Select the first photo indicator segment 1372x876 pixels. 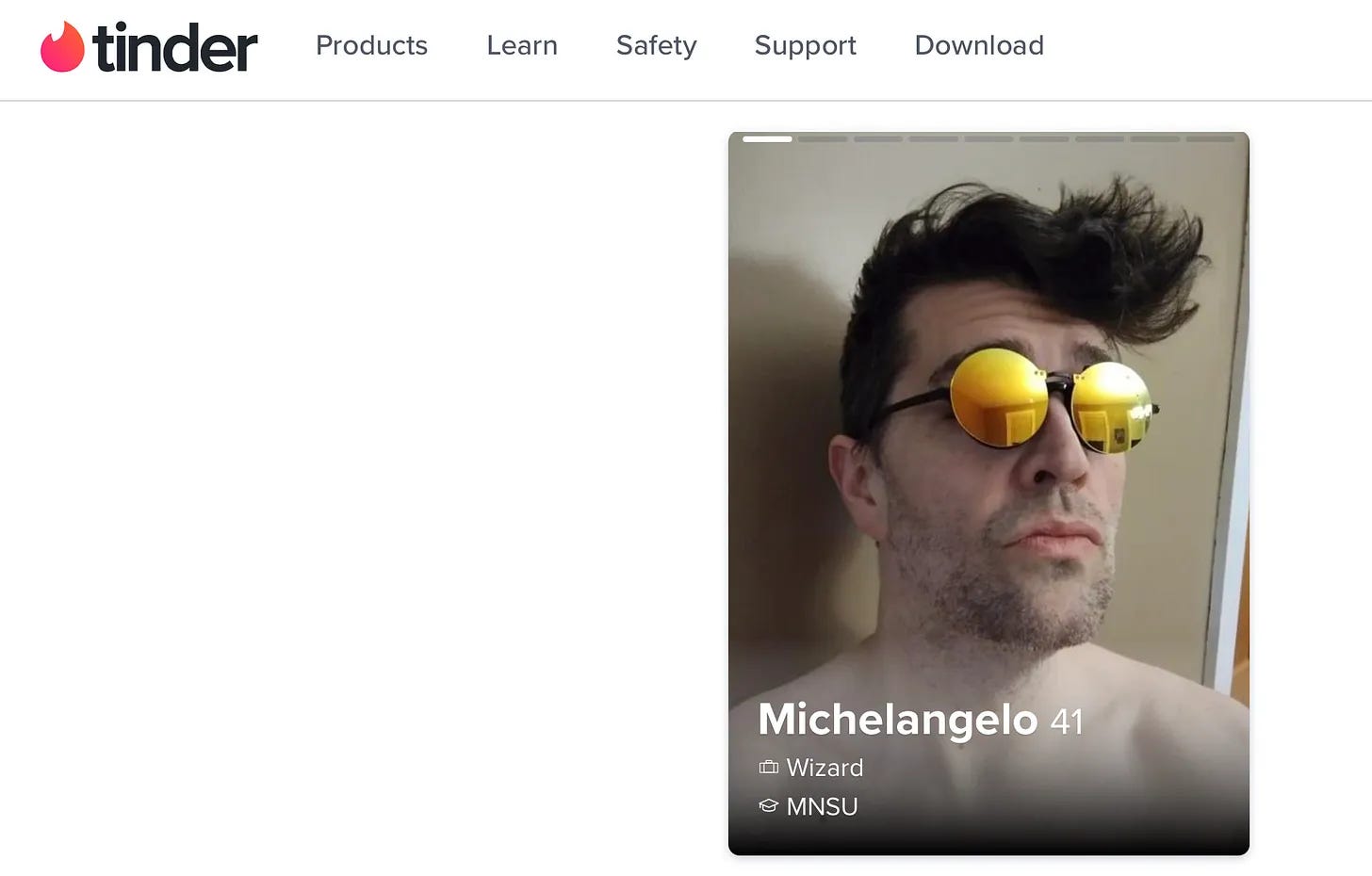click(x=767, y=138)
